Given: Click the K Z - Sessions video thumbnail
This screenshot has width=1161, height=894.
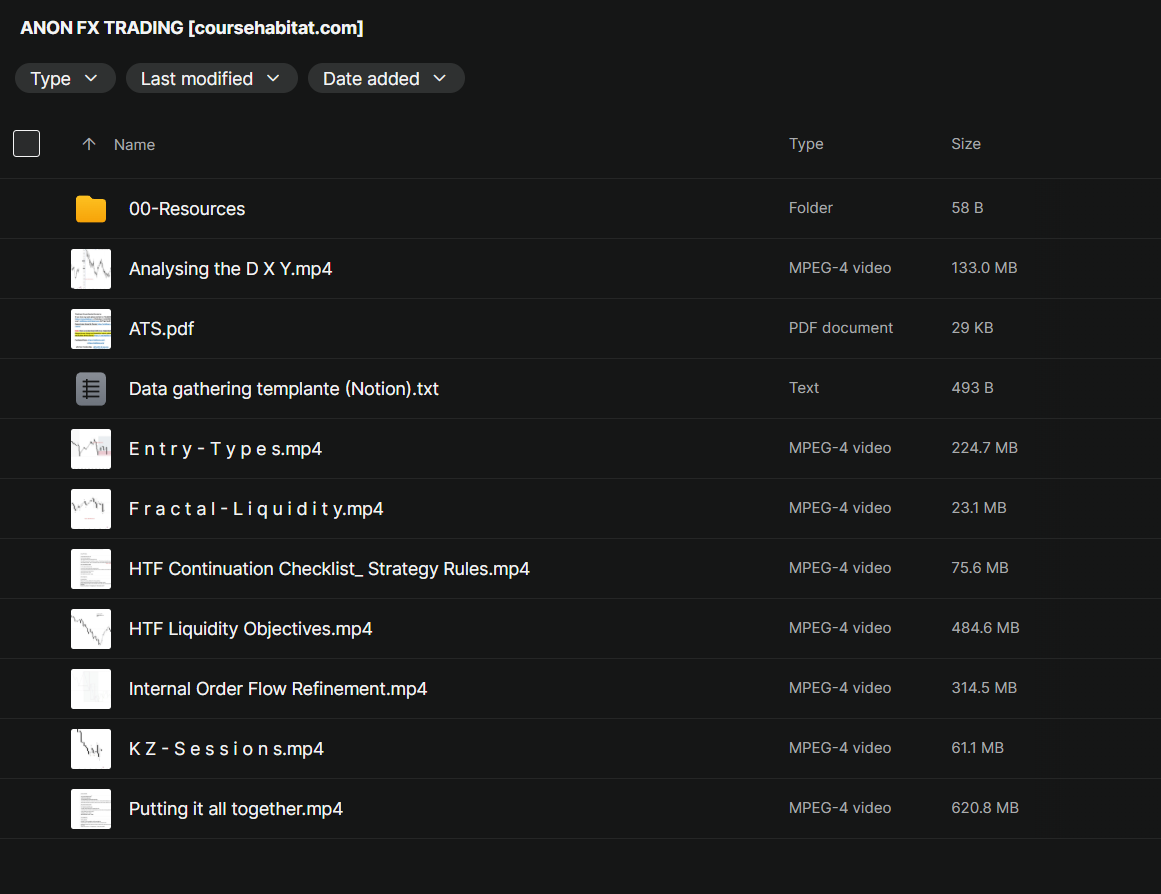Looking at the screenshot, I should click(x=91, y=749).
